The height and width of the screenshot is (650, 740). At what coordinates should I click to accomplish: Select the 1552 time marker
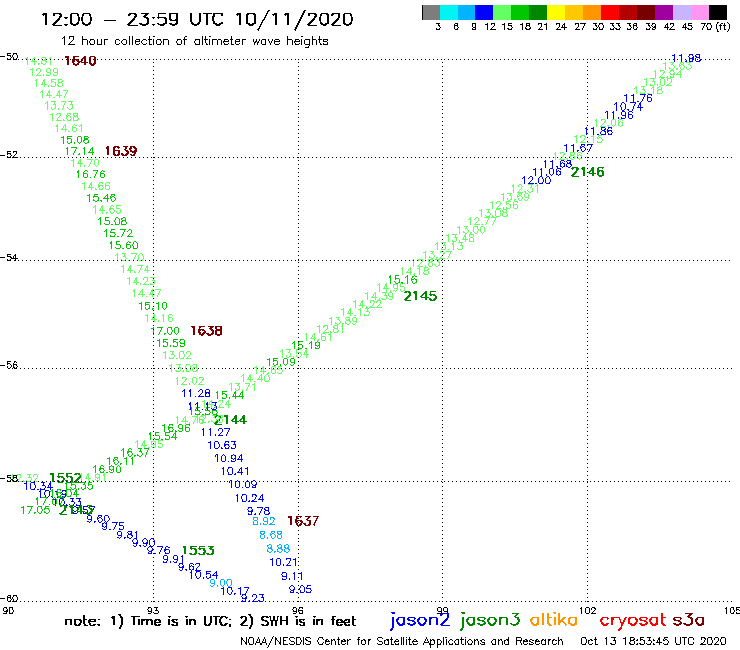(x=66, y=478)
